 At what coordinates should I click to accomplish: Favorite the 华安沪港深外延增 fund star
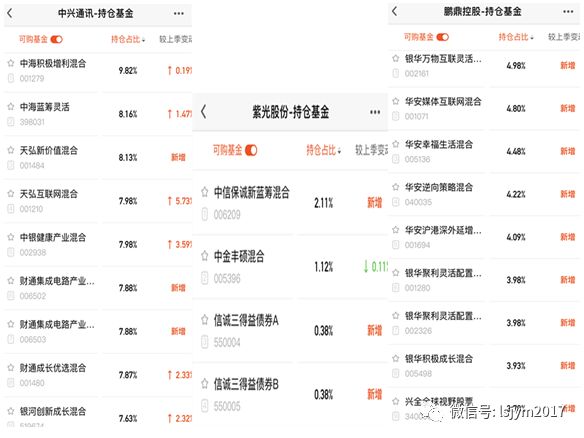coord(396,230)
